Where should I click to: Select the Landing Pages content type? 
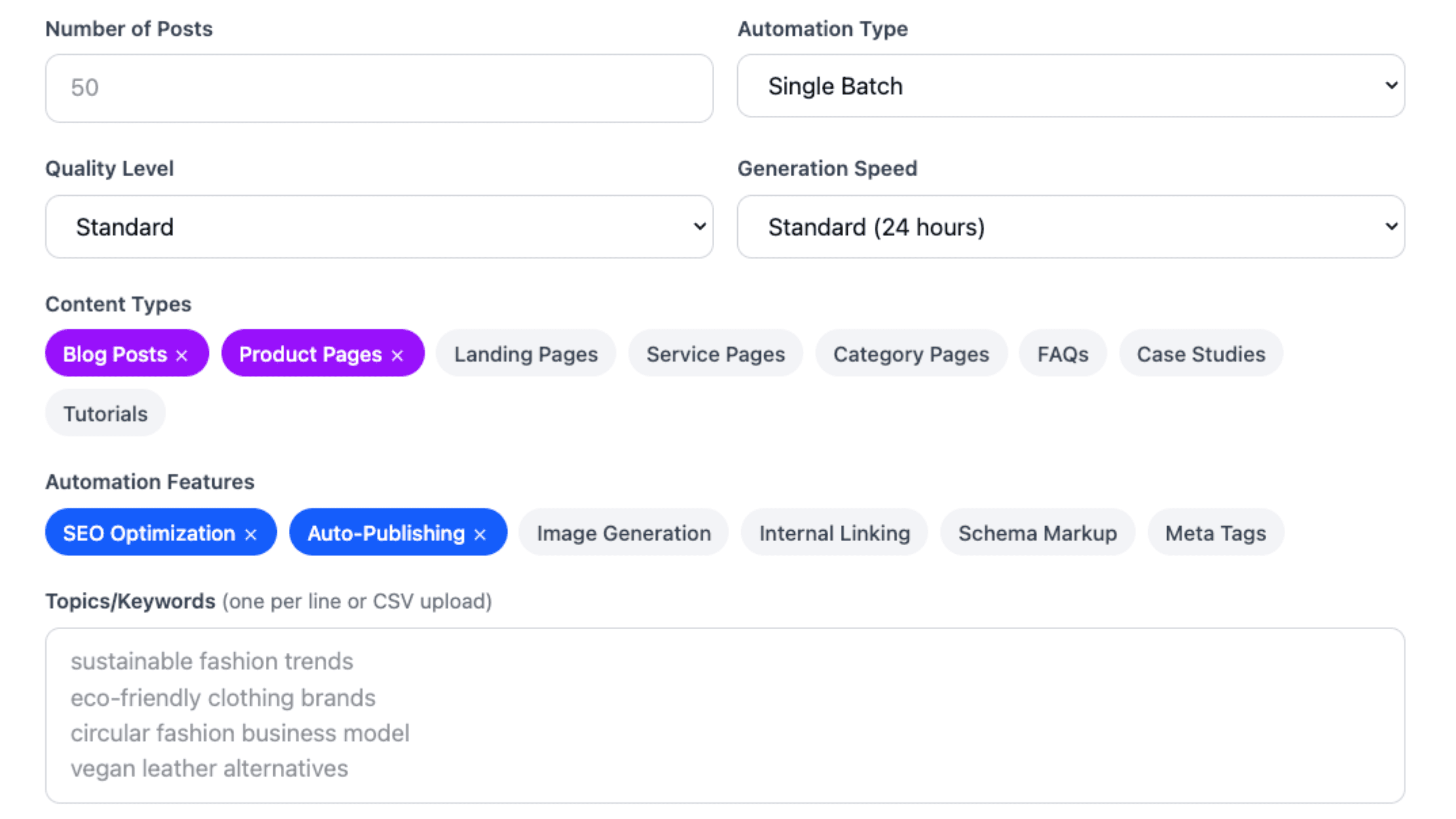click(x=525, y=354)
